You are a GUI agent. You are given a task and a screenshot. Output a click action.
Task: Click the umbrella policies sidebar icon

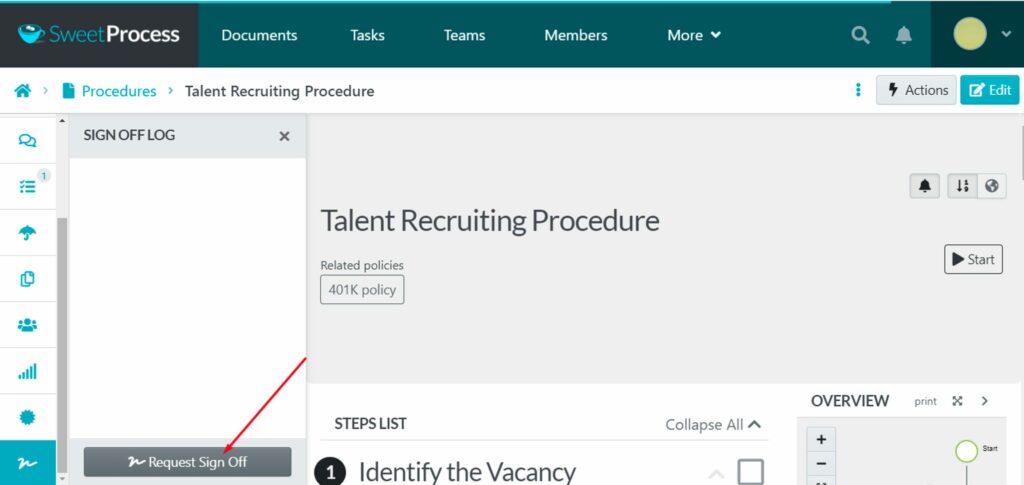point(28,233)
